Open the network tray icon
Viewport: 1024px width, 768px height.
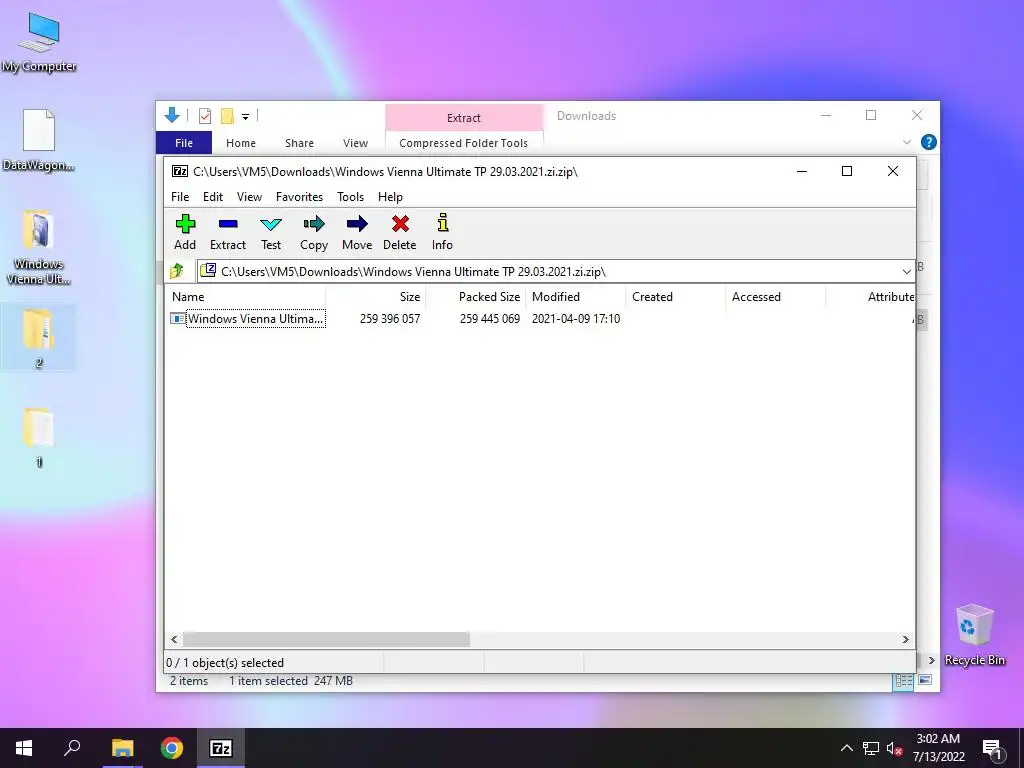[x=871, y=748]
